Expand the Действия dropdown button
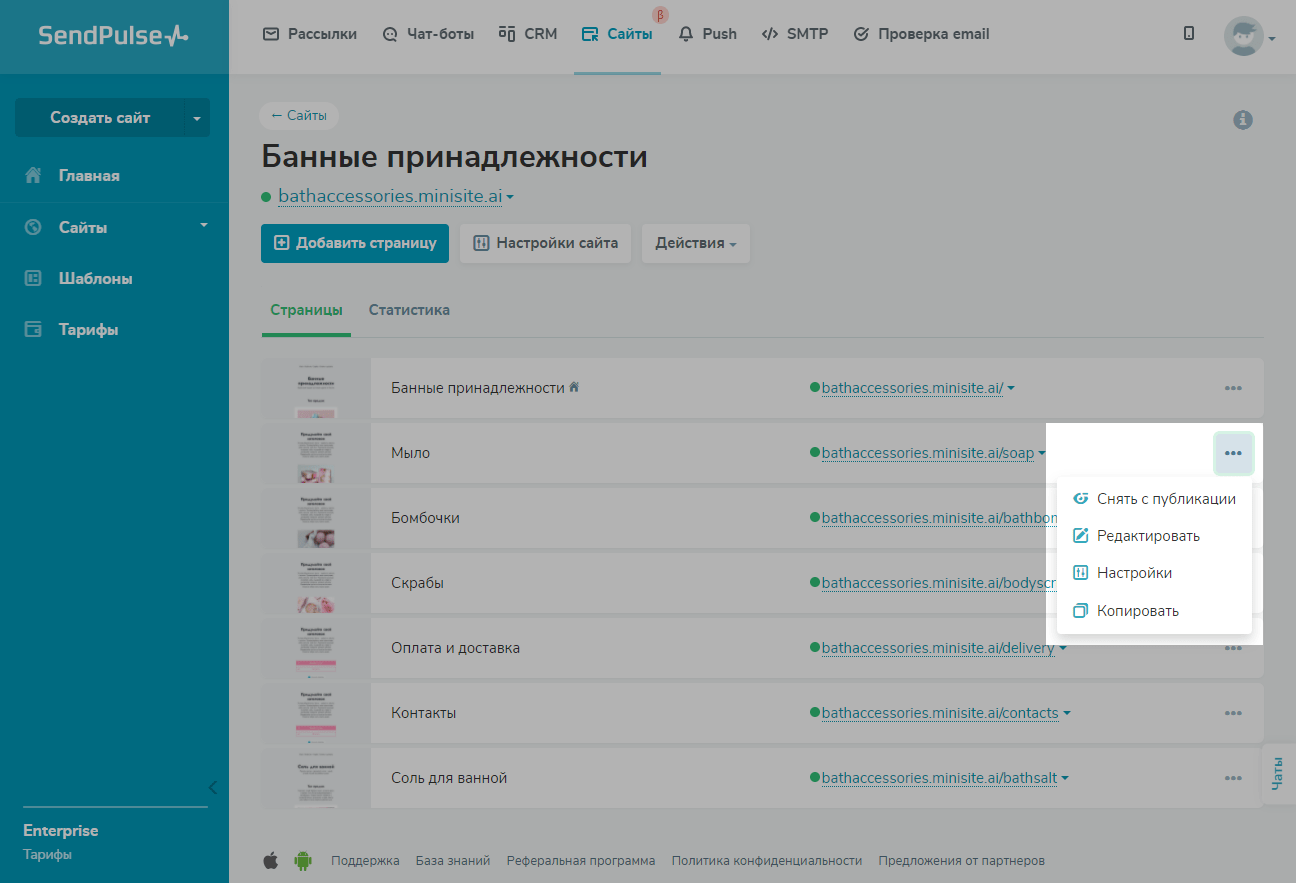This screenshot has width=1296, height=883. (x=695, y=243)
